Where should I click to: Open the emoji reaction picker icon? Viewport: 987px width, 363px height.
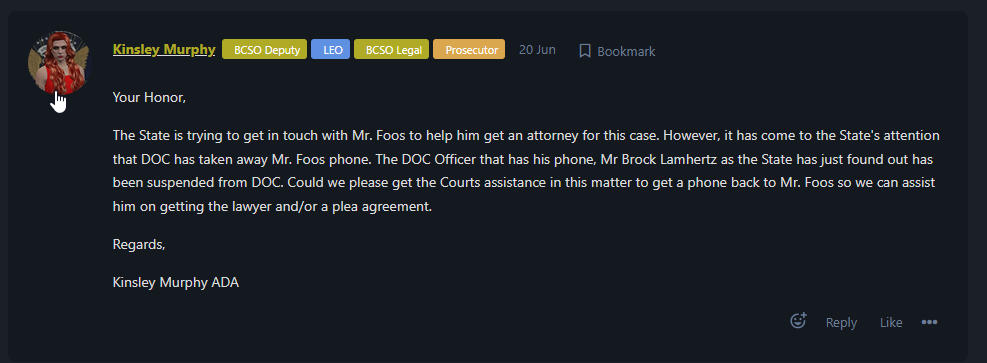(798, 321)
